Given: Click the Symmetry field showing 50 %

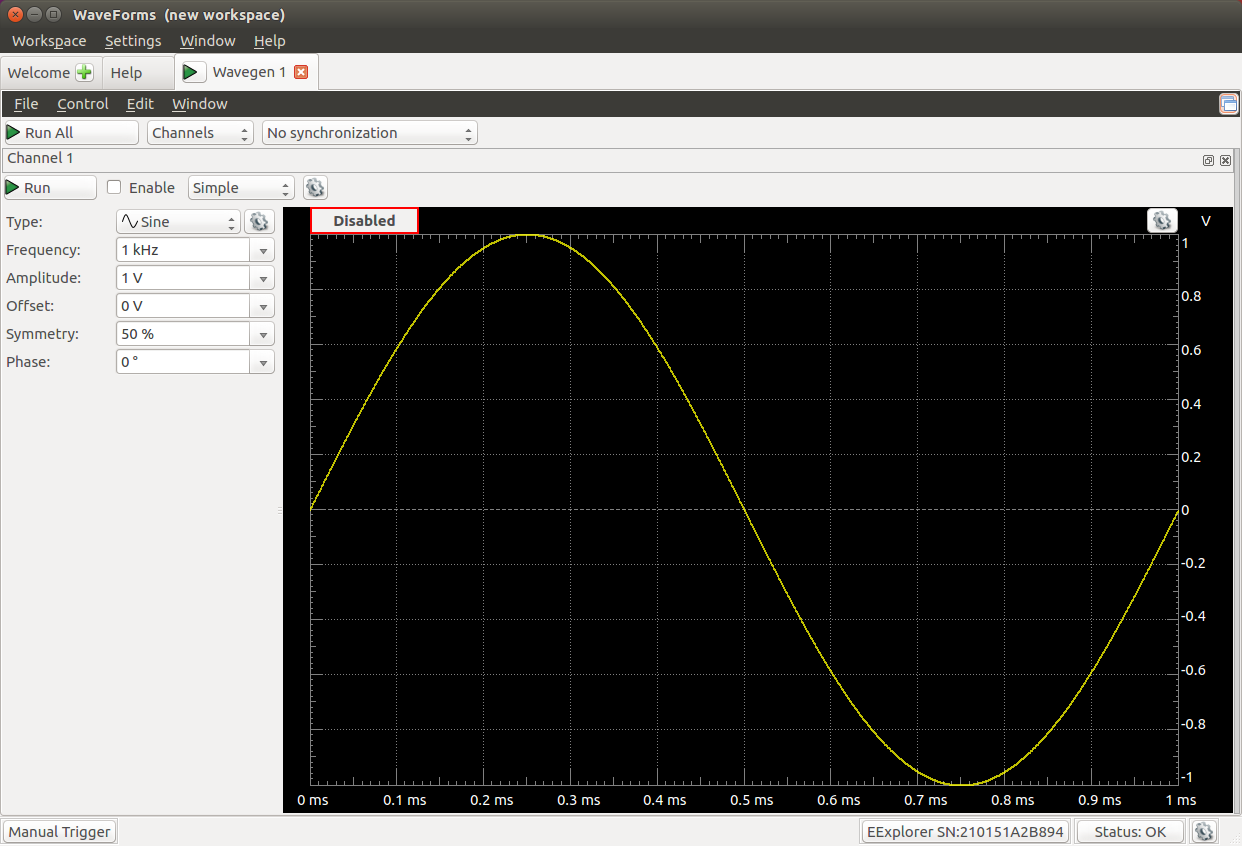Looking at the screenshot, I should [x=185, y=334].
